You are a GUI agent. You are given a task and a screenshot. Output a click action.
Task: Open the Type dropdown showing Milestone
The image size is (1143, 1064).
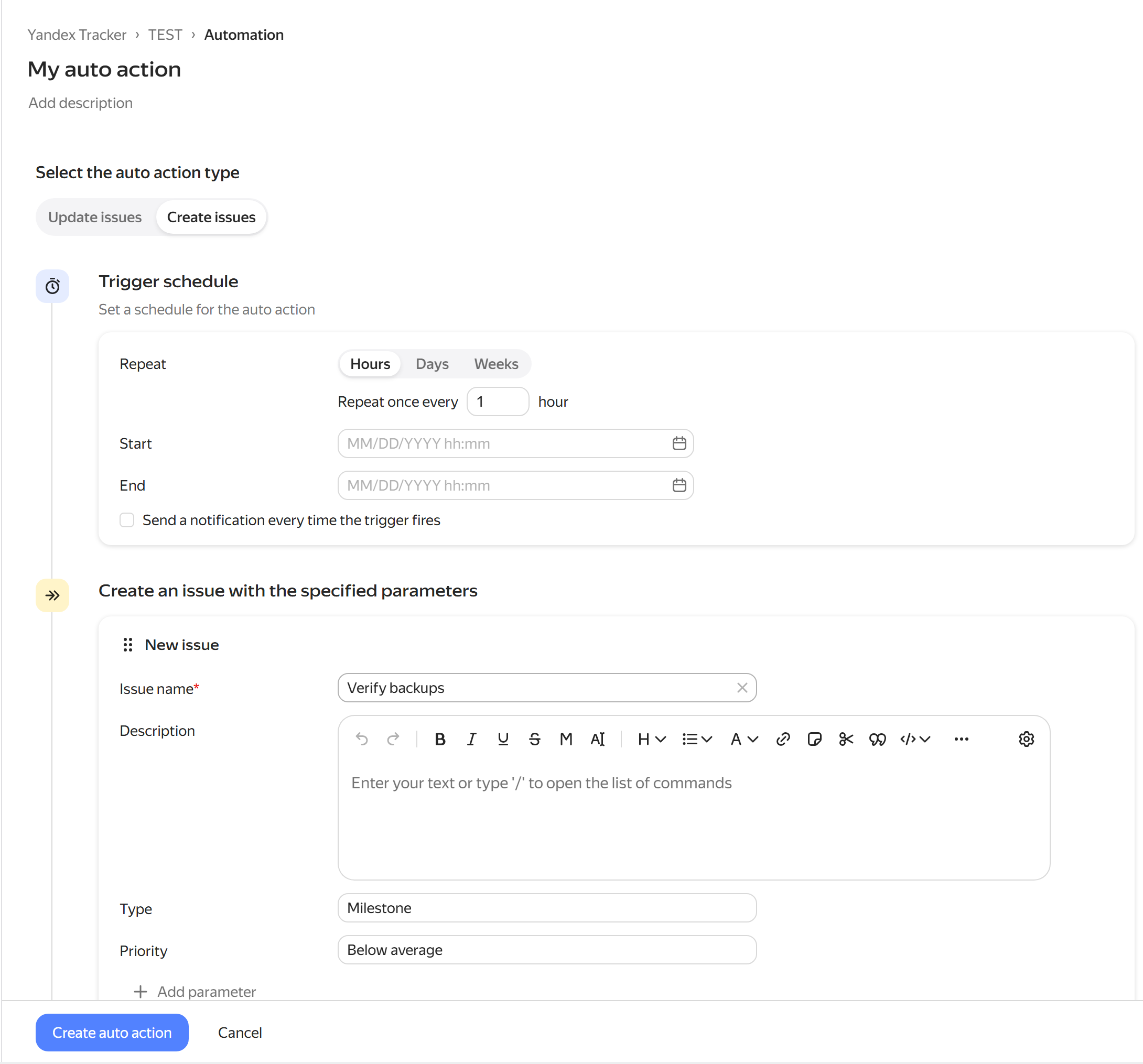pyautogui.click(x=547, y=908)
